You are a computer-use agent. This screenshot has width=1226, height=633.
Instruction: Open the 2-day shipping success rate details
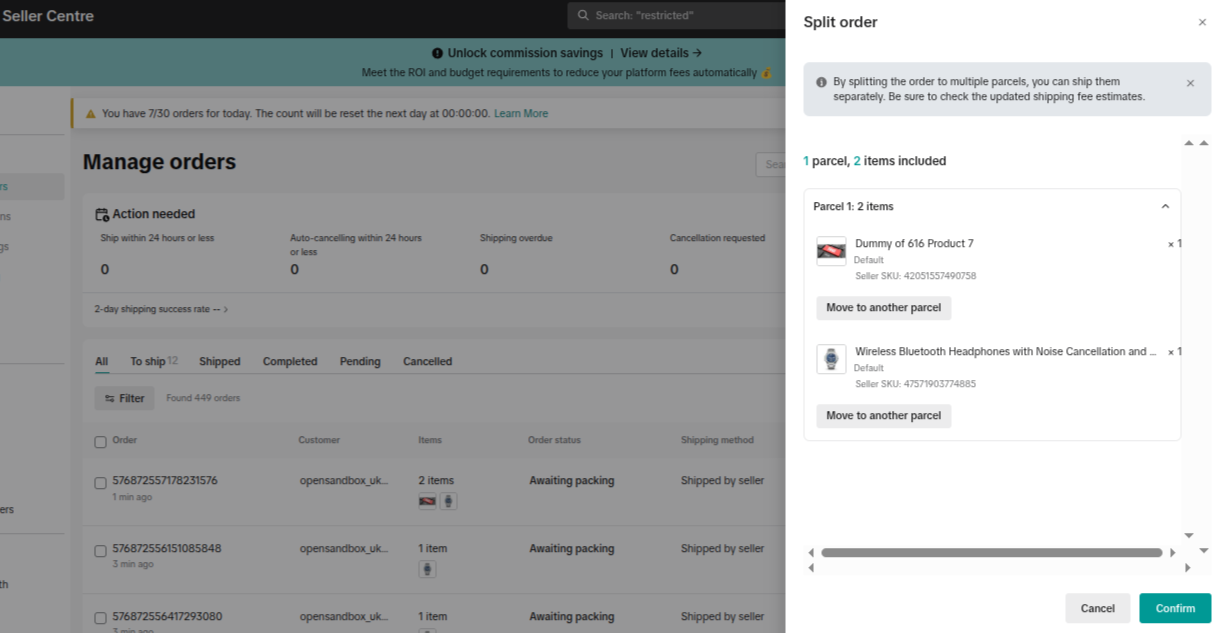pos(161,310)
